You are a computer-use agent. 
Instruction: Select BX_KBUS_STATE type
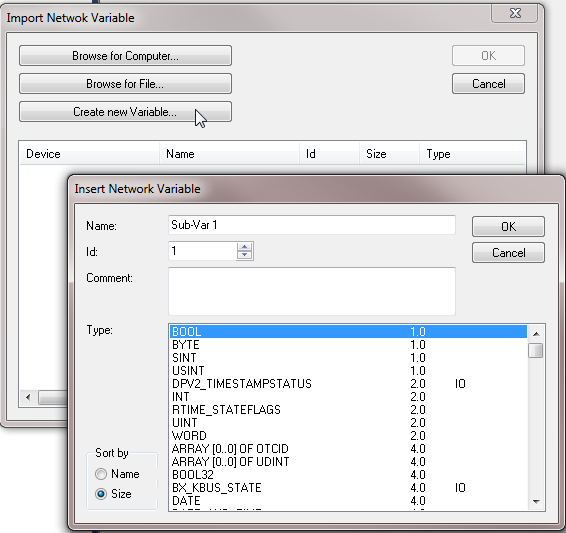coord(348,488)
